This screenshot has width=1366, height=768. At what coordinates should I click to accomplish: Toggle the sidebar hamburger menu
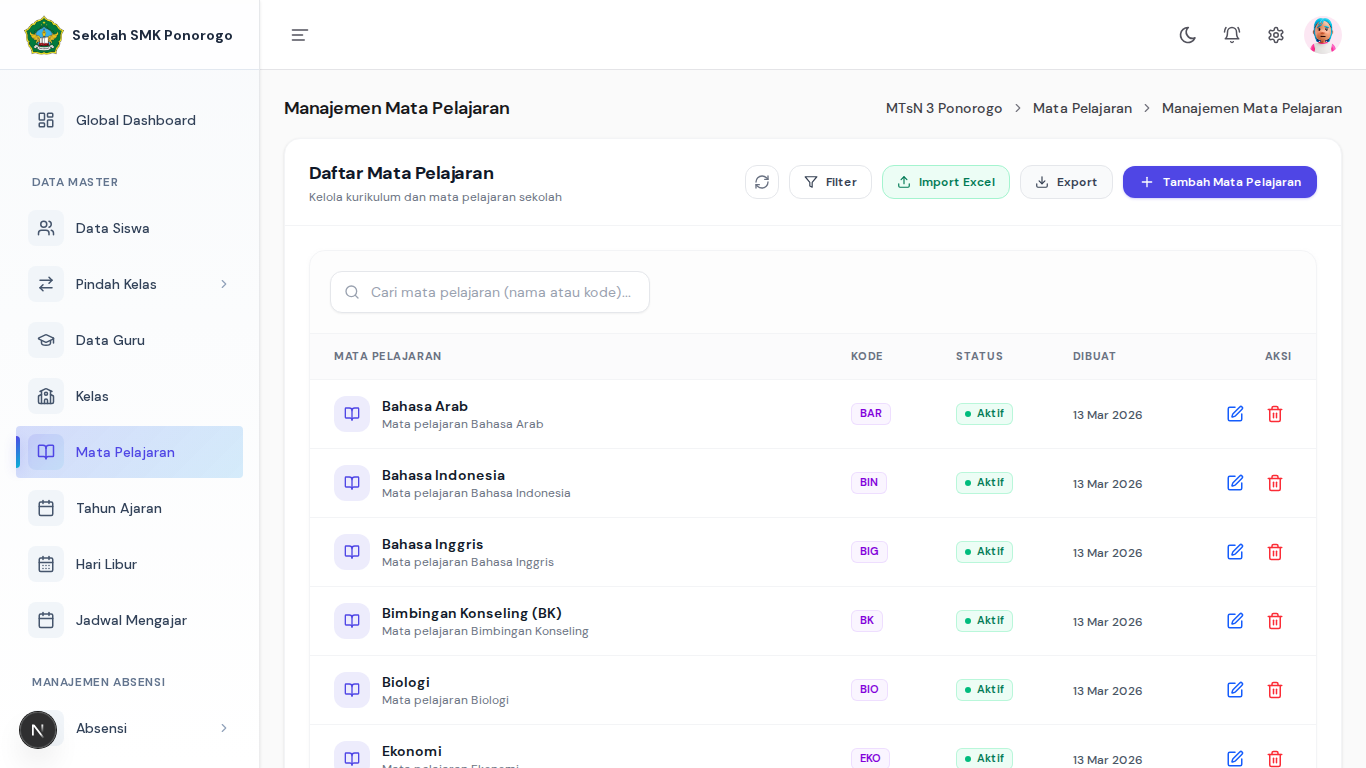(300, 35)
